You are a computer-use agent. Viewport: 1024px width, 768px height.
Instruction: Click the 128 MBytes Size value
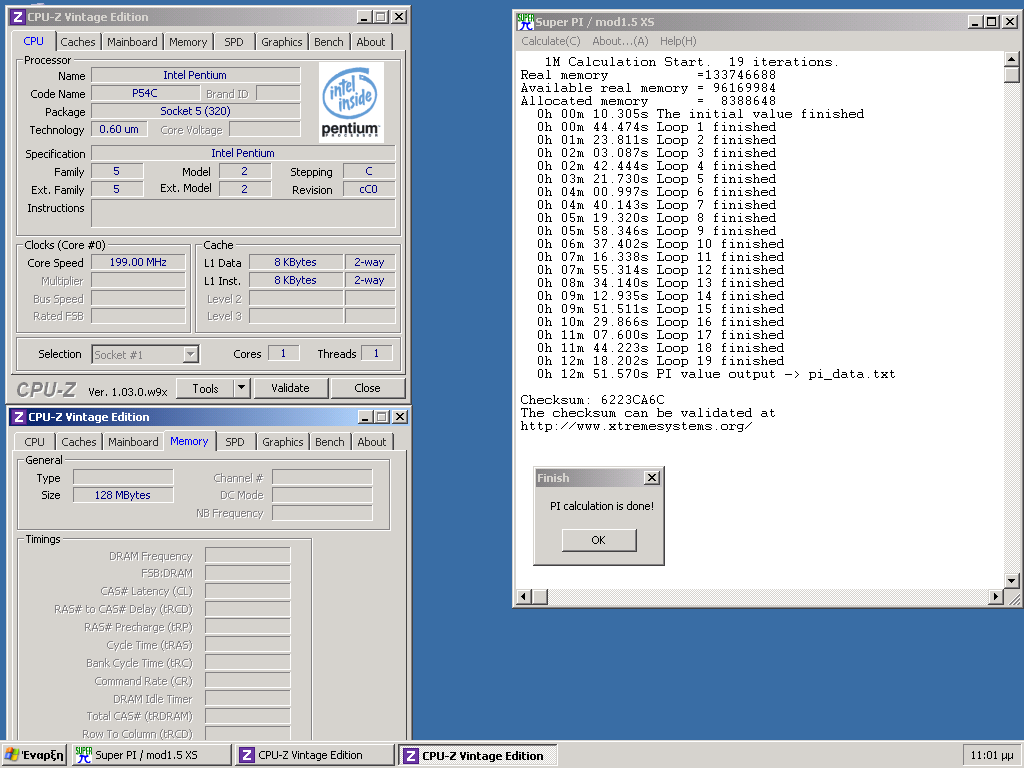pyautogui.click(x=123, y=495)
